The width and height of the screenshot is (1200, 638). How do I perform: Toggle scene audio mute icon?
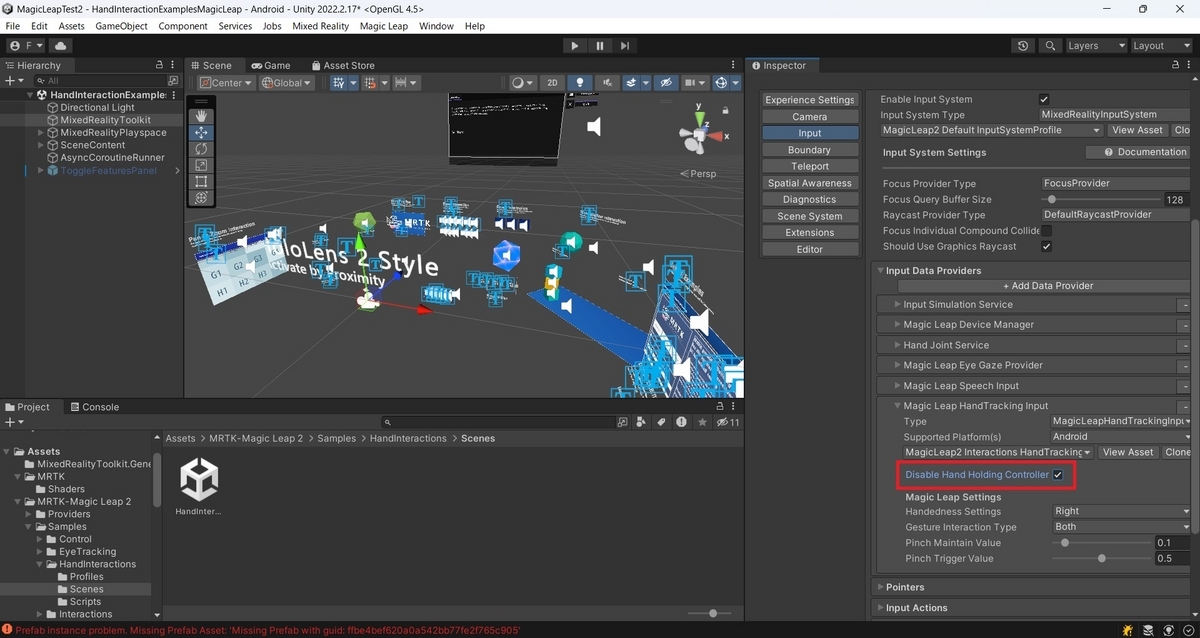[606, 83]
